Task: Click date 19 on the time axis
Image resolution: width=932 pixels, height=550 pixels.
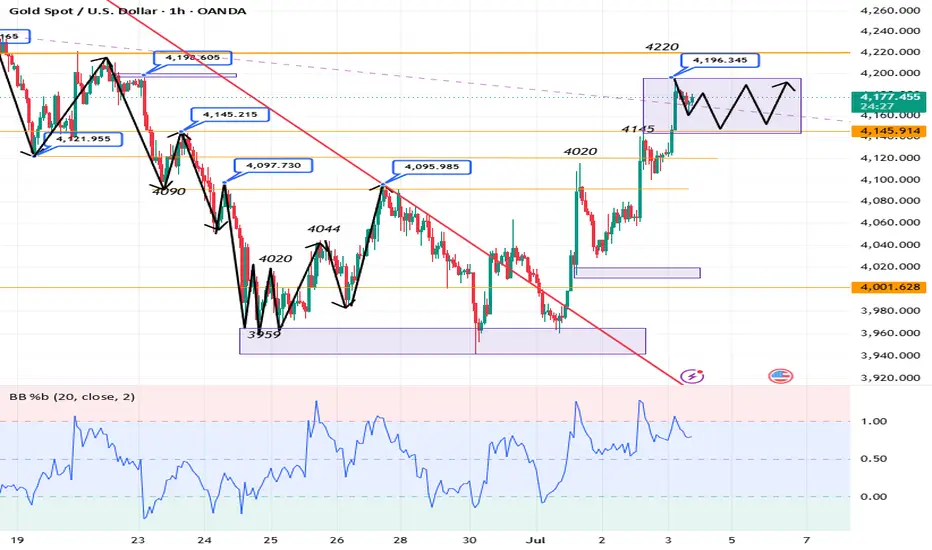Action: [17, 540]
